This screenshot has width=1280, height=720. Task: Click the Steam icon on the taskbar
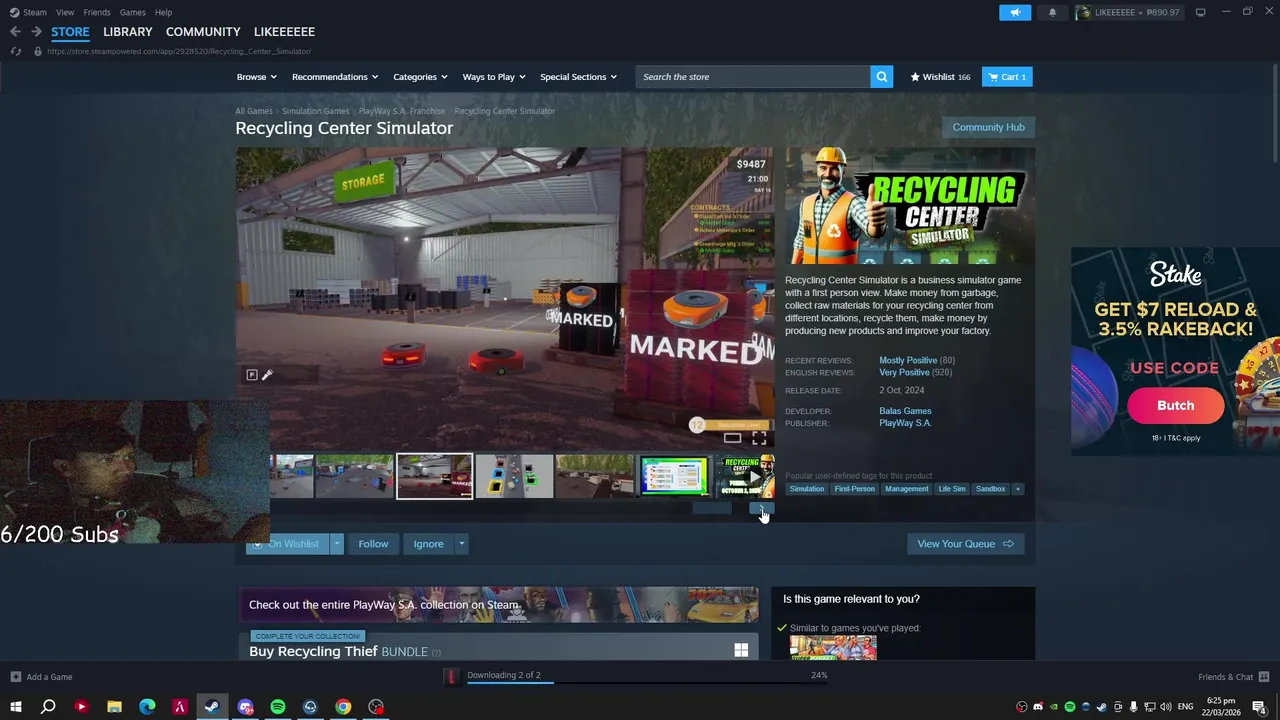tap(212, 707)
